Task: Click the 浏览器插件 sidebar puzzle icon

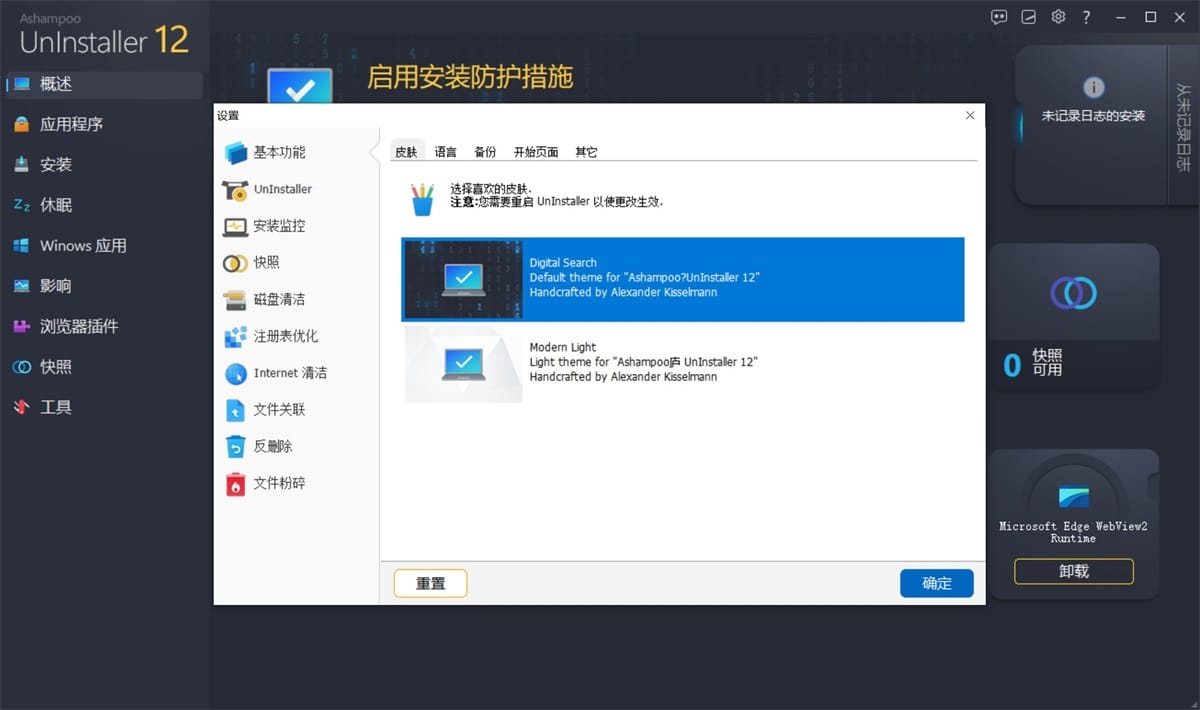Action: click(x=22, y=327)
